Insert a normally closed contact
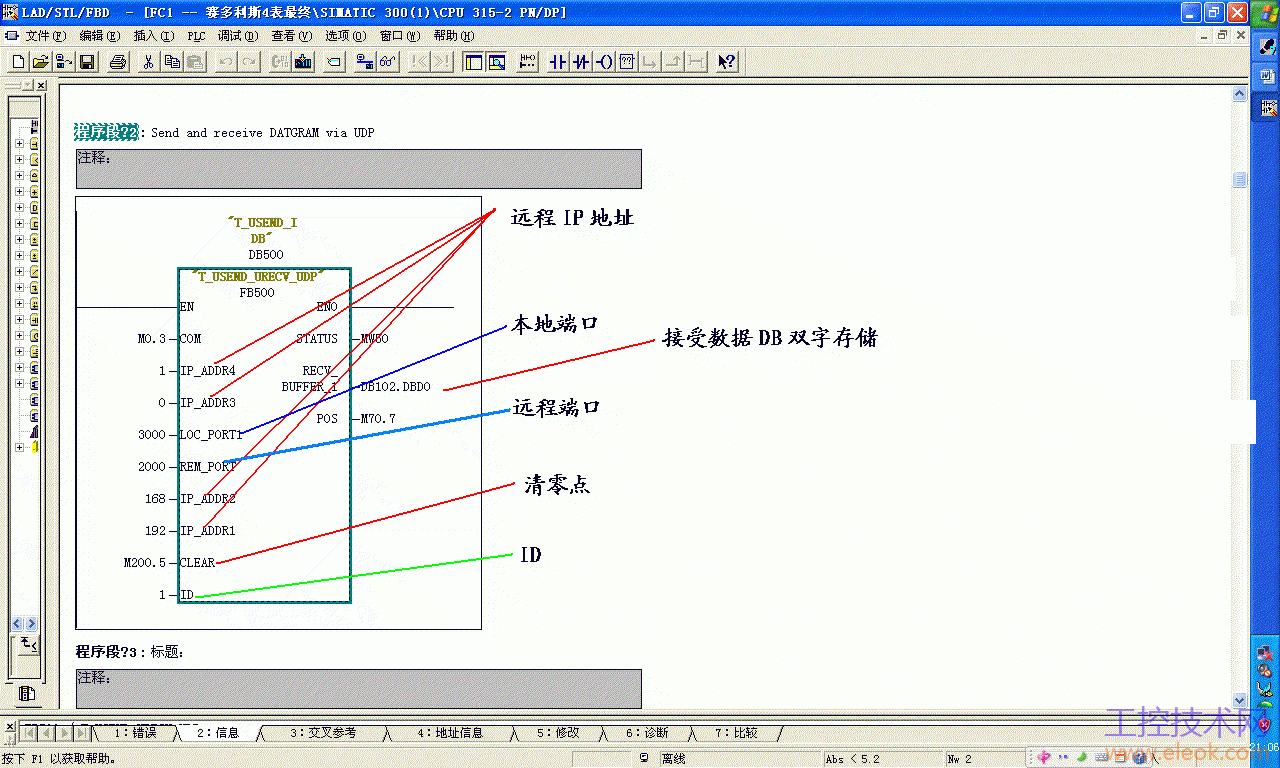Image resolution: width=1280 pixels, height=768 pixels. (581, 62)
